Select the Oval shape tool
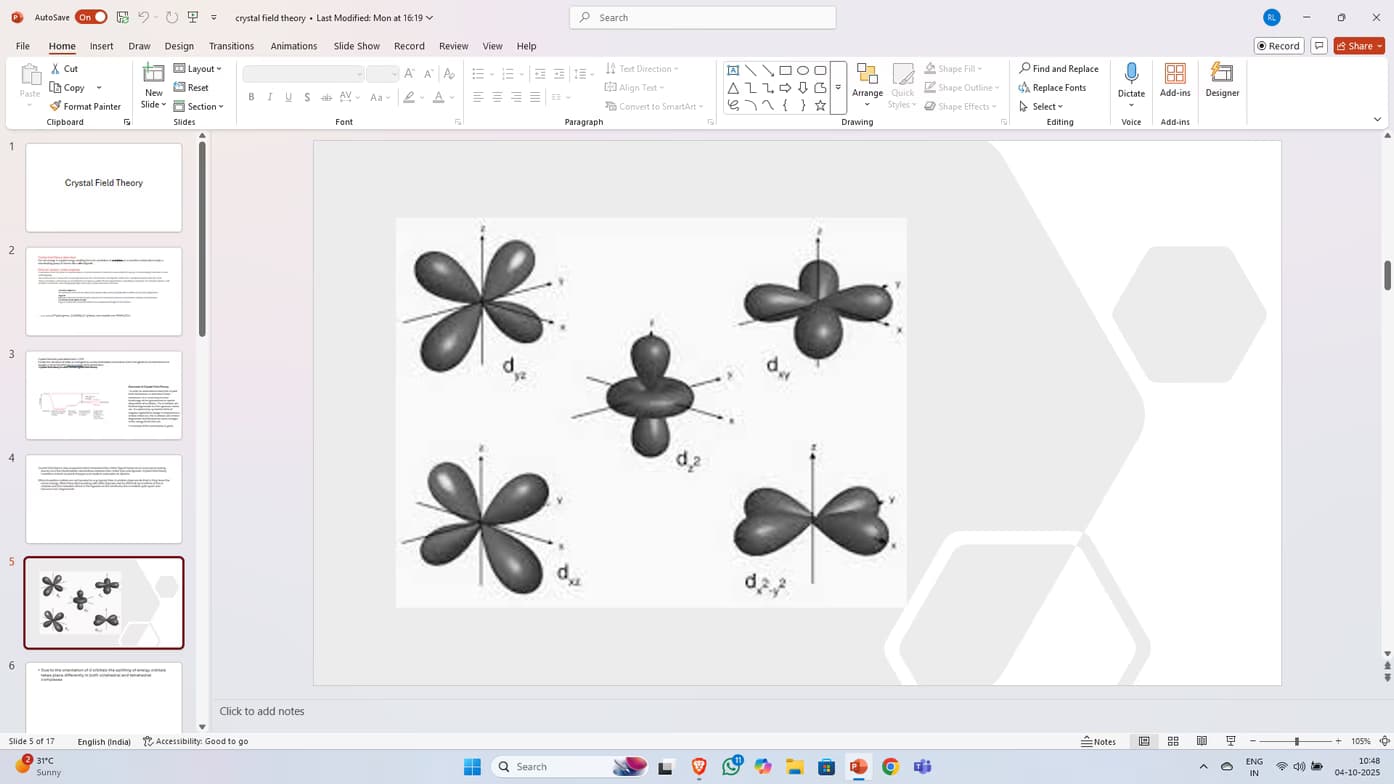The image size is (1394, 784). [x=803, y=69]
